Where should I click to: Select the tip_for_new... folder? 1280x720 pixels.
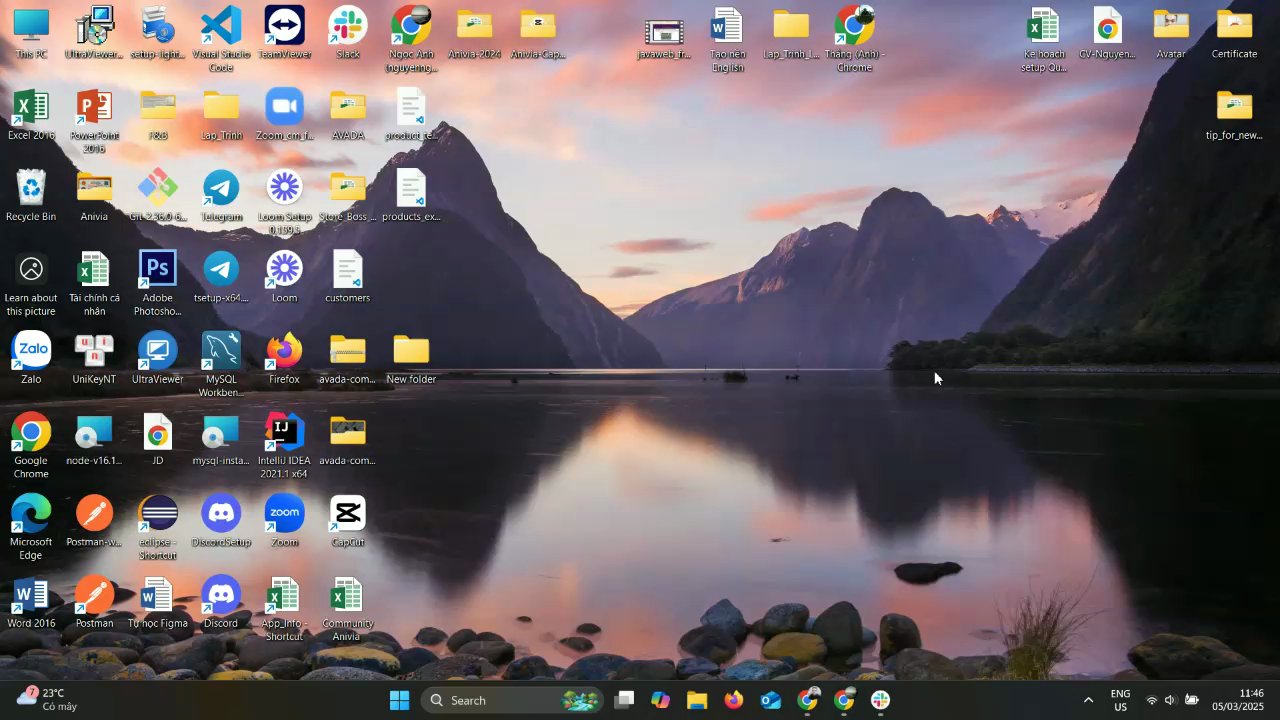click(x=1234, y=114)
